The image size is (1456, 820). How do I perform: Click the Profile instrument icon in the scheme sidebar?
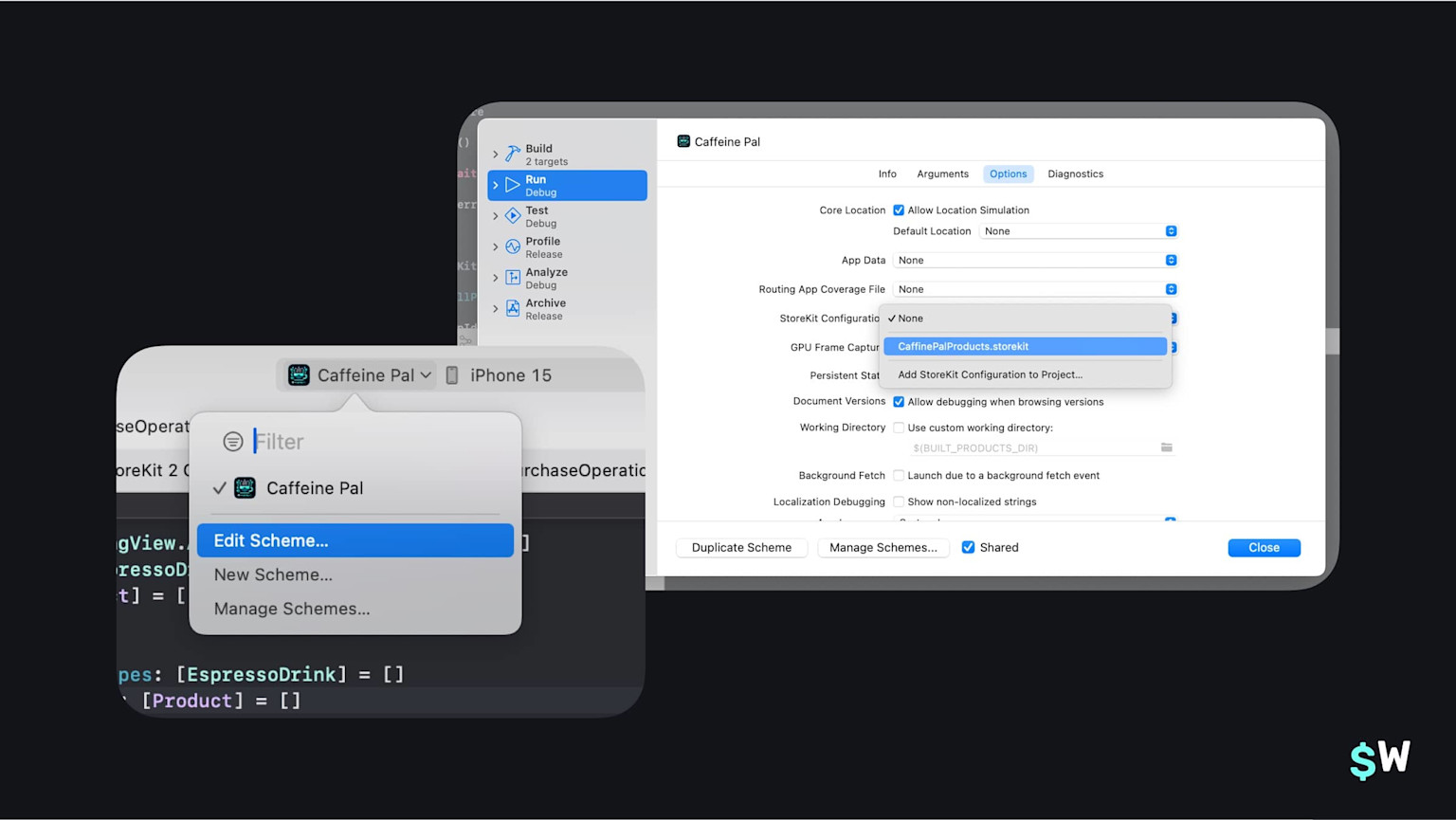(x=512, y=246)
